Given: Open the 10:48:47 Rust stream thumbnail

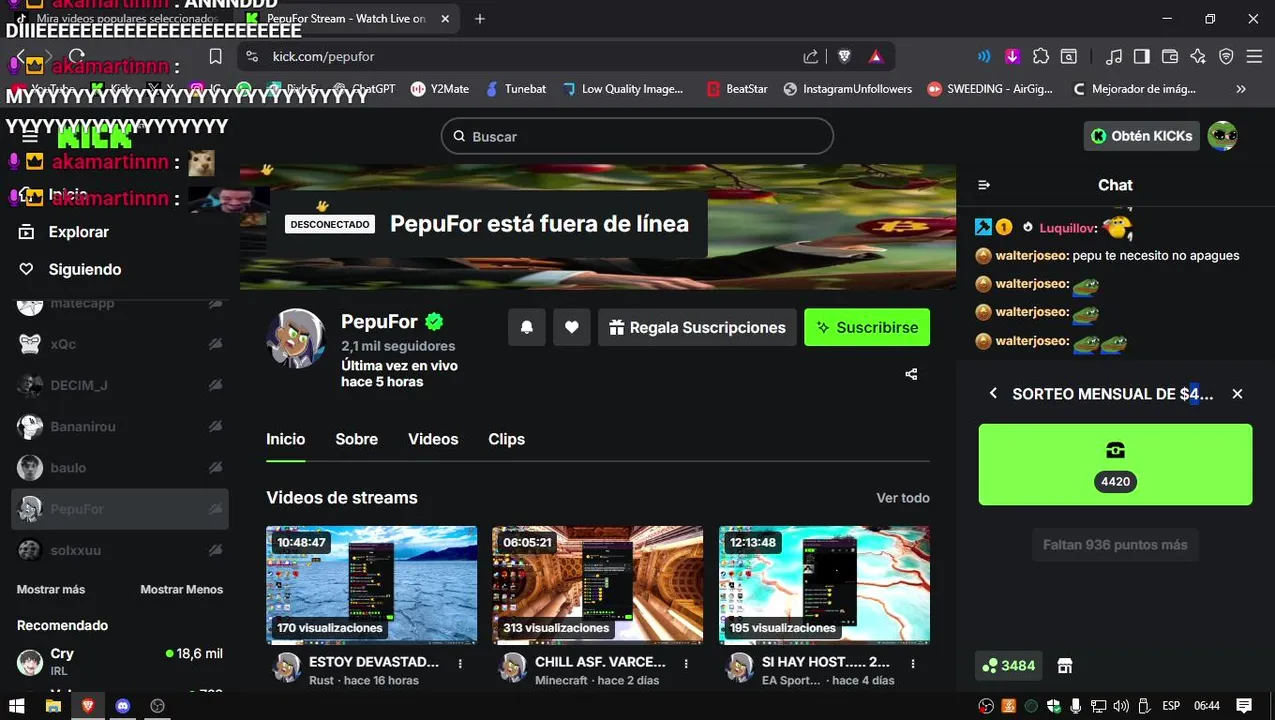Looking at the screenshot, I should 371,585.
